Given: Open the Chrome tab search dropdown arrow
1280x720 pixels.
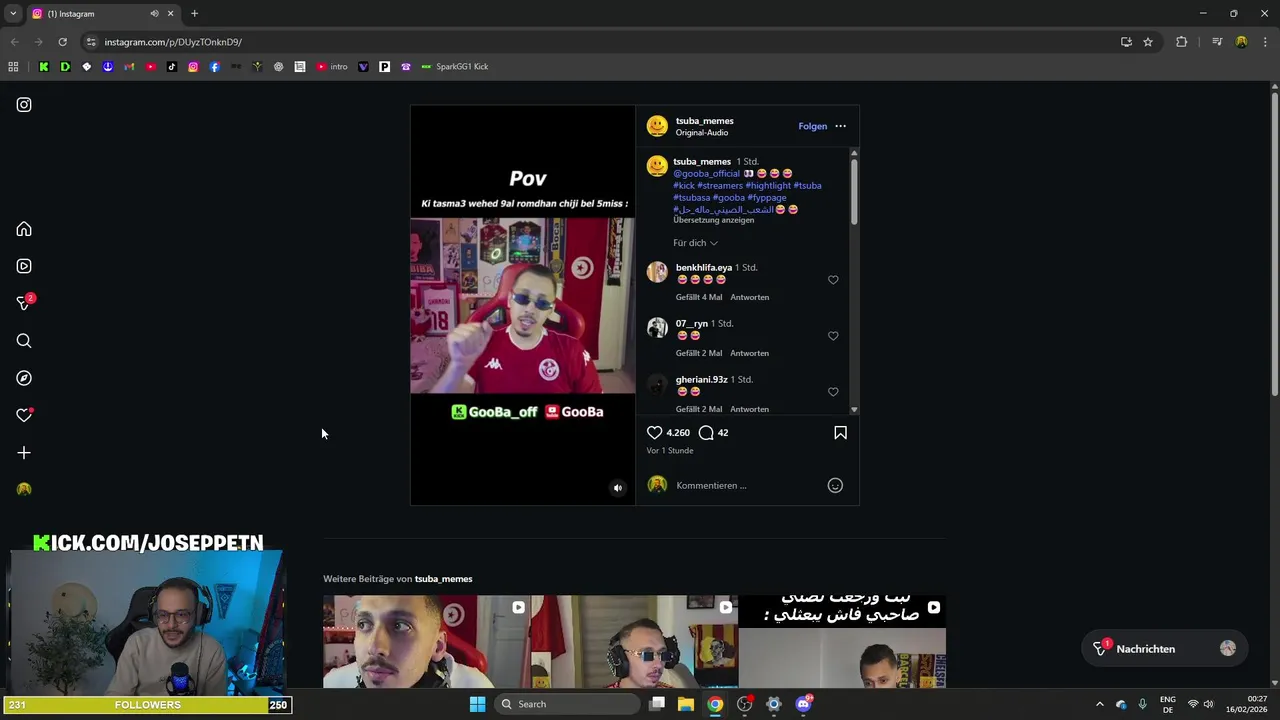Looking at the screenshot, I should click(13, 14).
